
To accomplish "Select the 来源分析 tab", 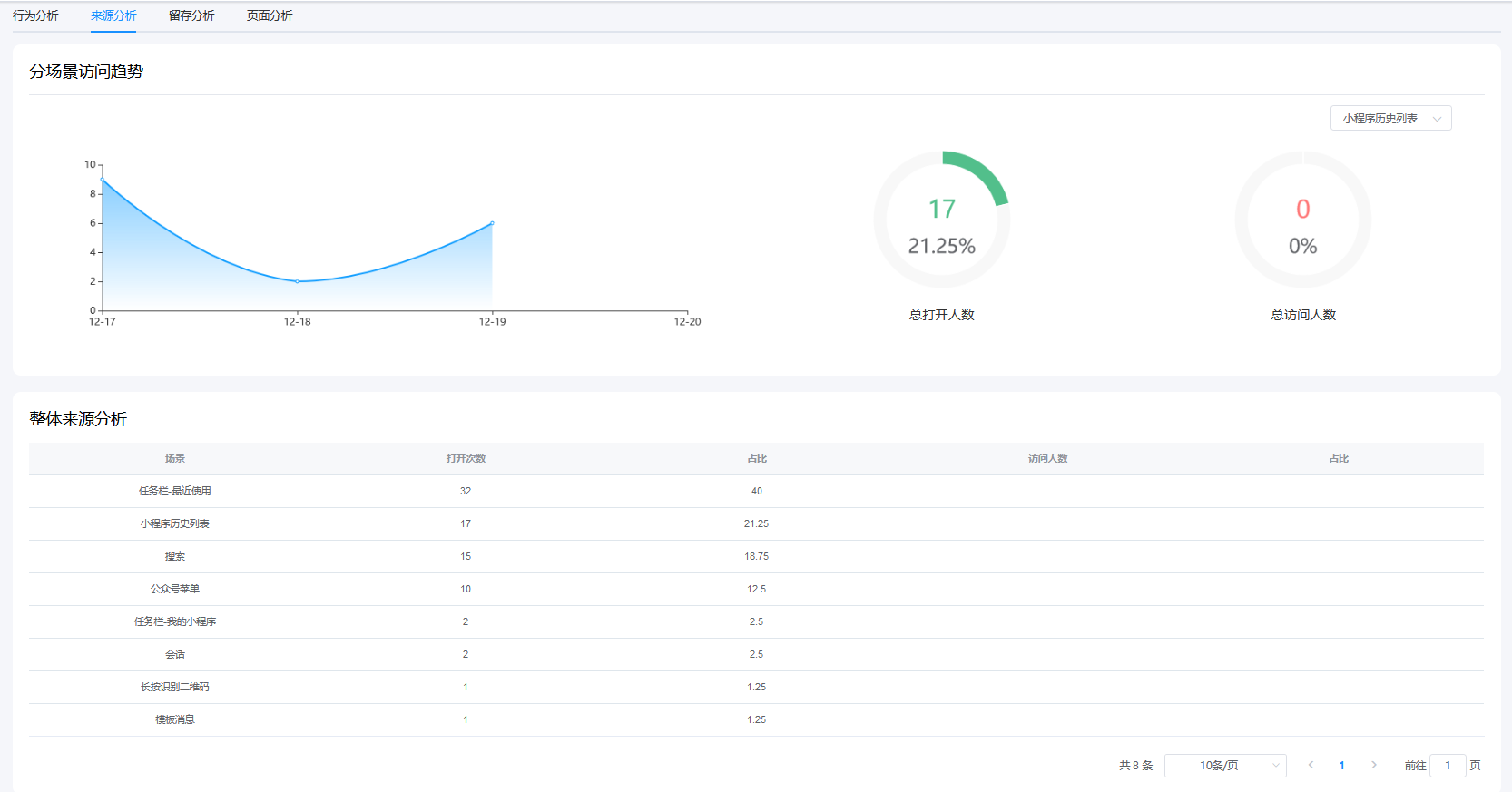I will coord(113,15).
